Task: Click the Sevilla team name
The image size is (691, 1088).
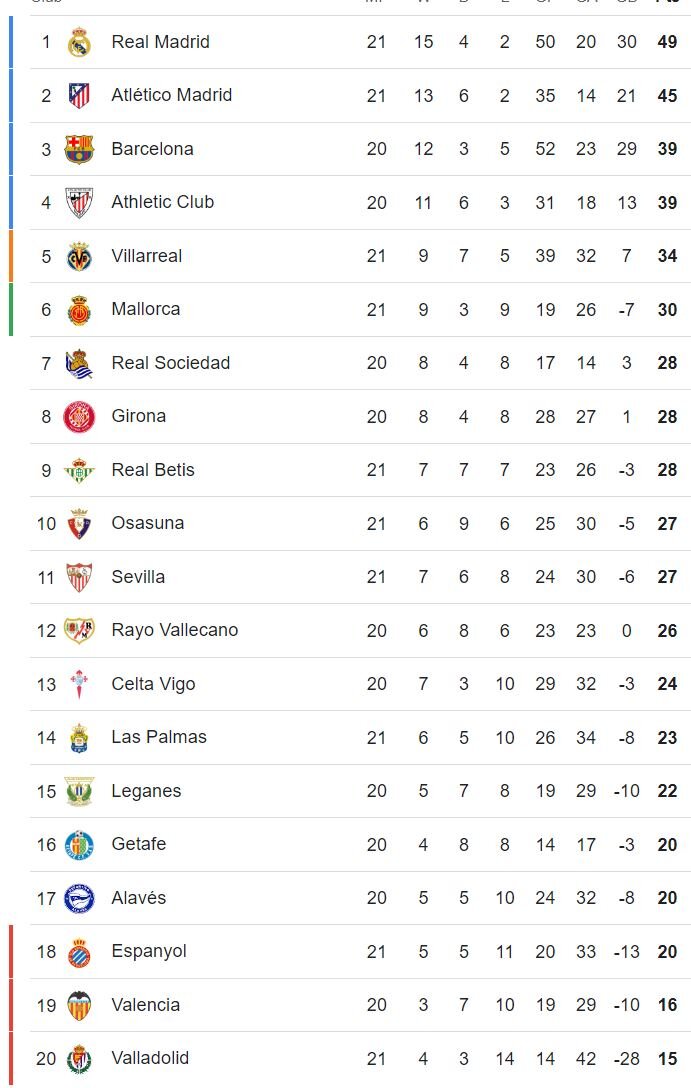Action: pos(138,577)
